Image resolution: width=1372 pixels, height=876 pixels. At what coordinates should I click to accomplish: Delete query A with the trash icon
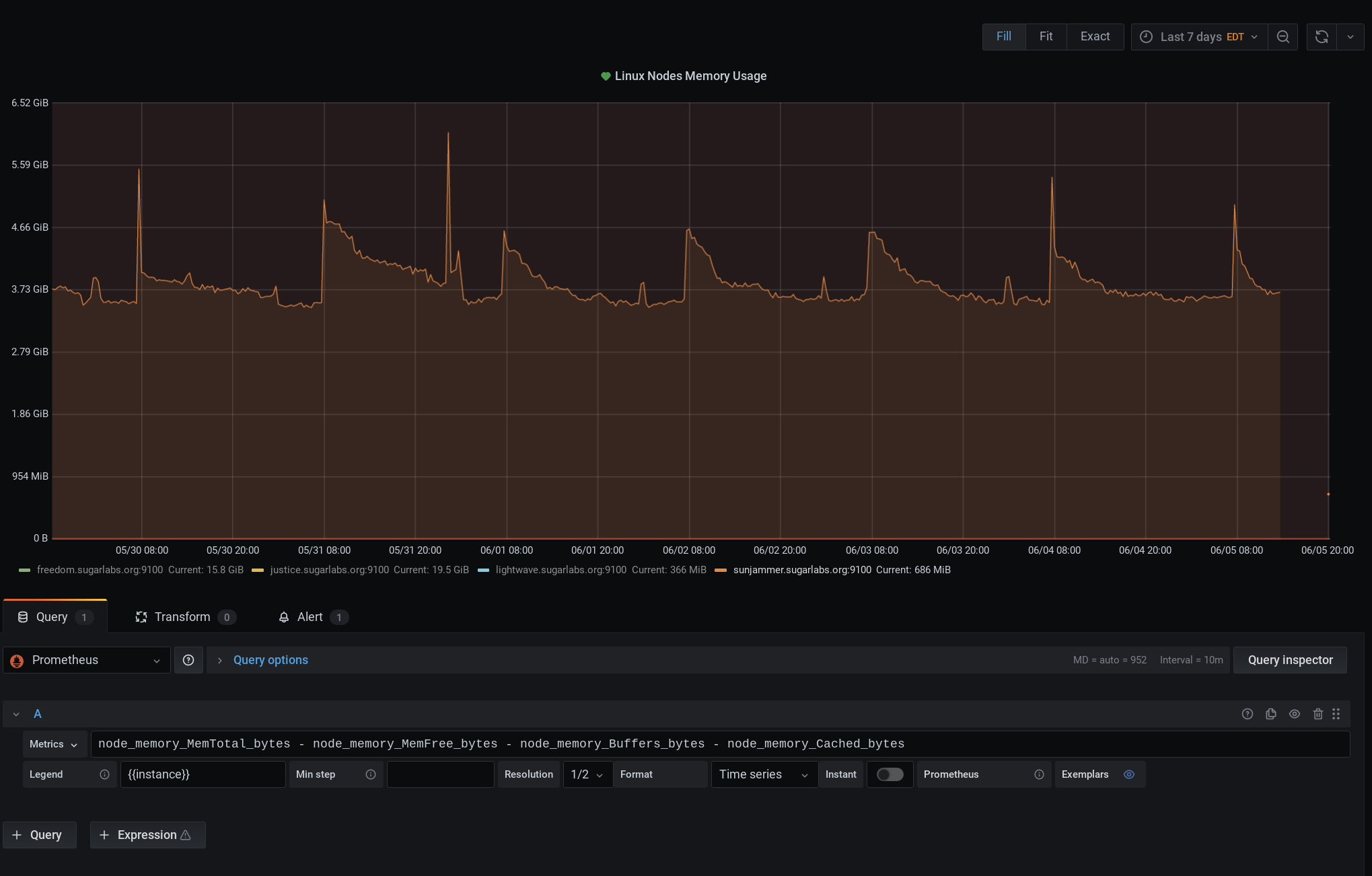(1317, 714)
